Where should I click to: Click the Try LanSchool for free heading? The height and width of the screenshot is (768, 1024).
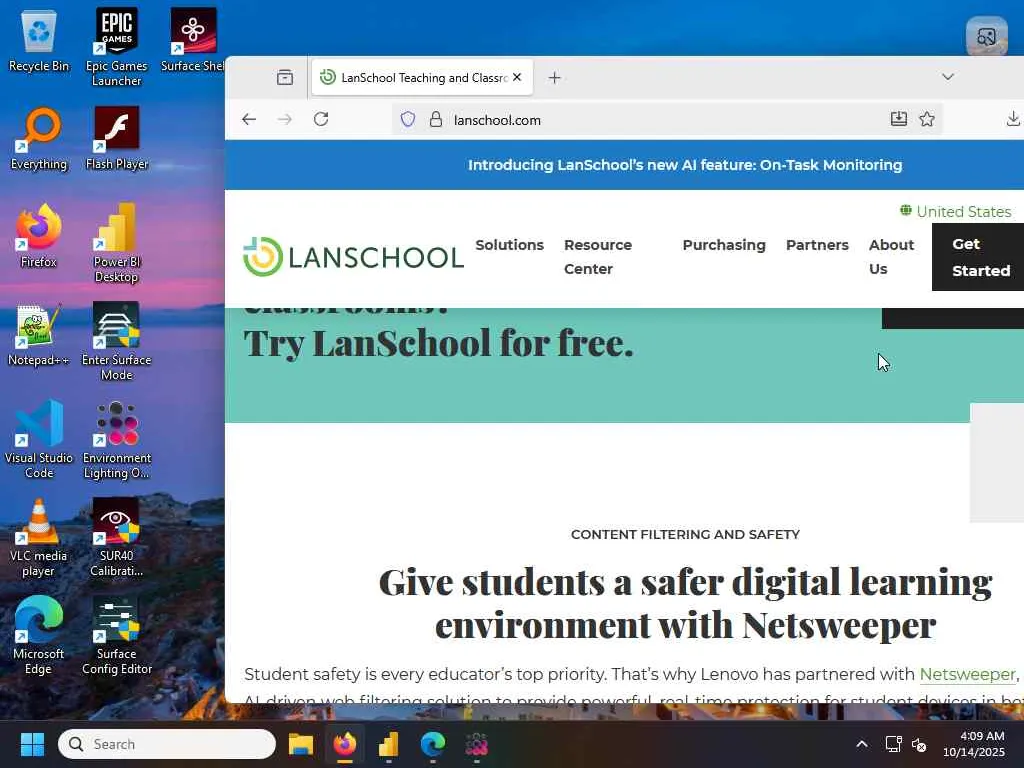[x=438, y=343]
